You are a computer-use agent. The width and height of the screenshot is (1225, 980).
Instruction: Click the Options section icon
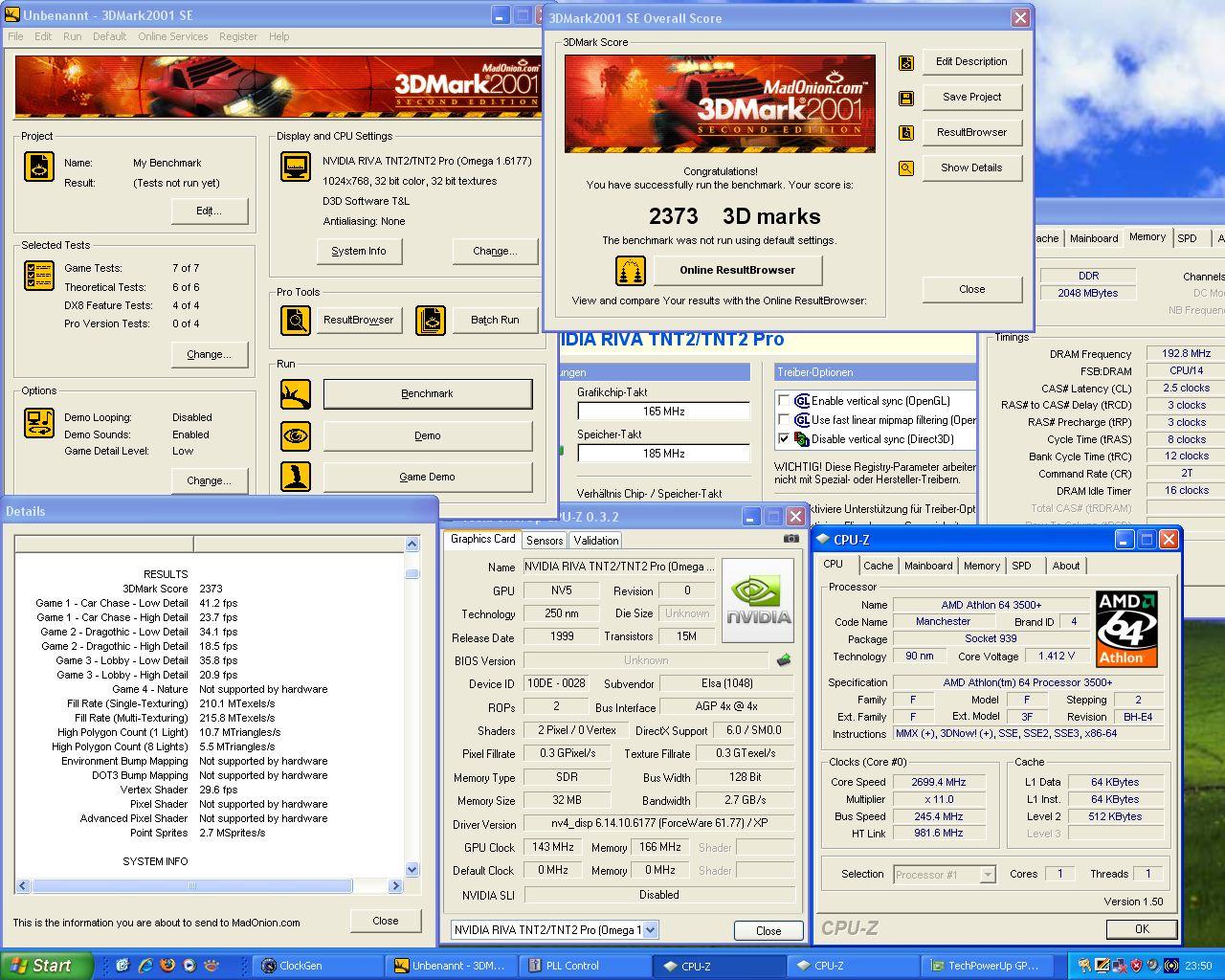[39, 422]
